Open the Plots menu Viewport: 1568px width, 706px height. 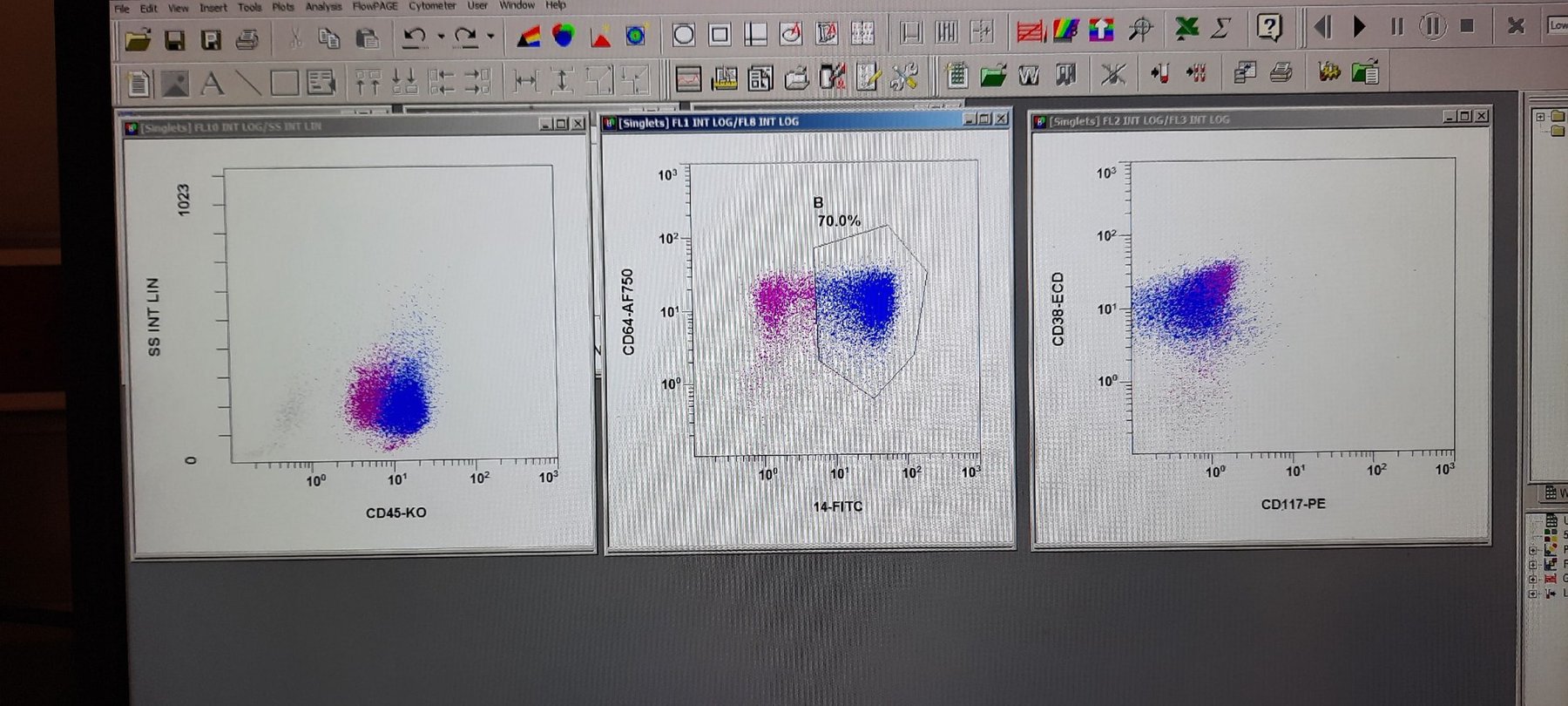(x=283, y=7)
